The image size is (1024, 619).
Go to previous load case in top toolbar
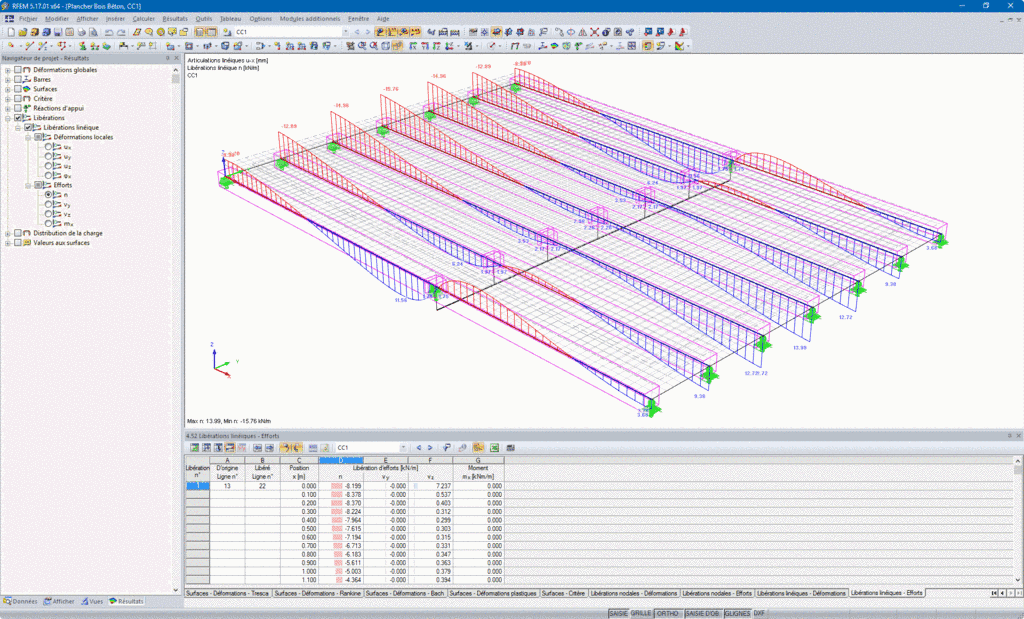click(357, 31)
